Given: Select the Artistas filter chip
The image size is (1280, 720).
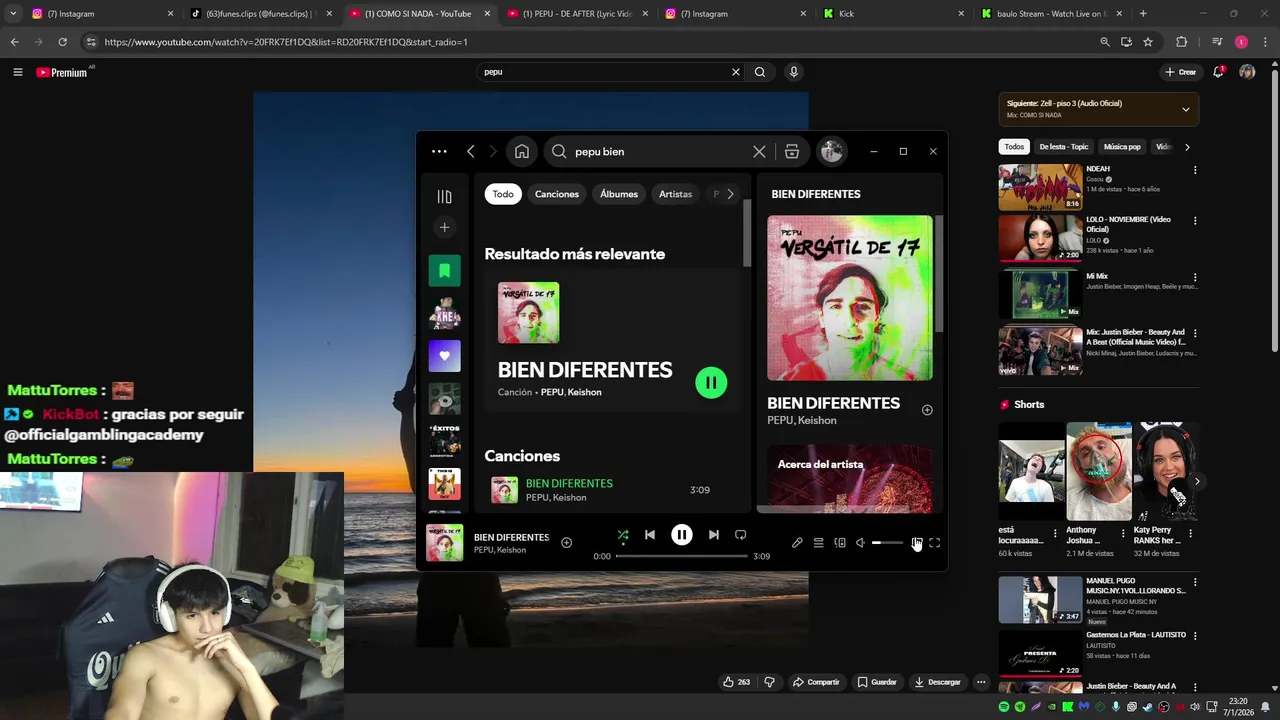Looking at the screenshot, I should (675, 194).
